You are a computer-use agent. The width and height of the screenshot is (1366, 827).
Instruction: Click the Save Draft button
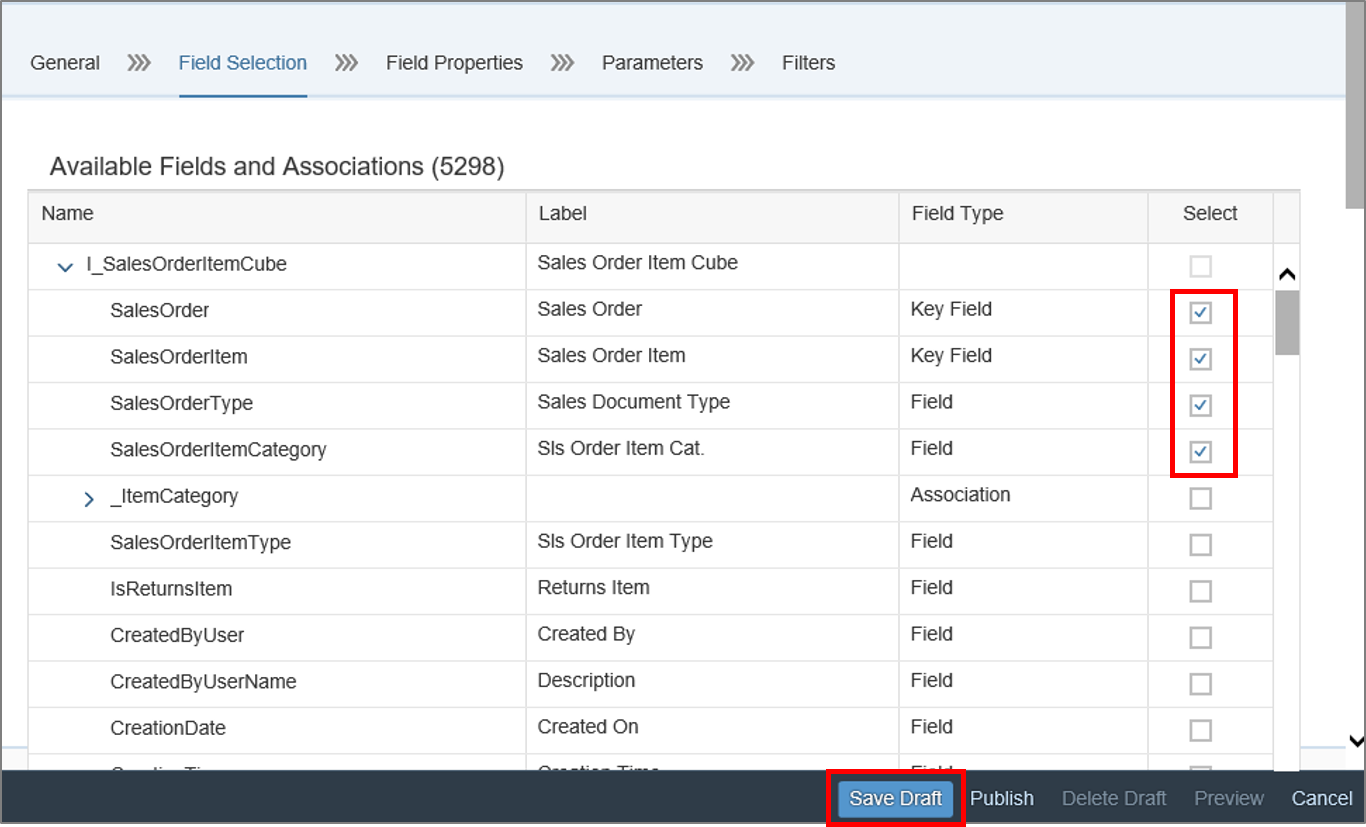coord(896,798)
